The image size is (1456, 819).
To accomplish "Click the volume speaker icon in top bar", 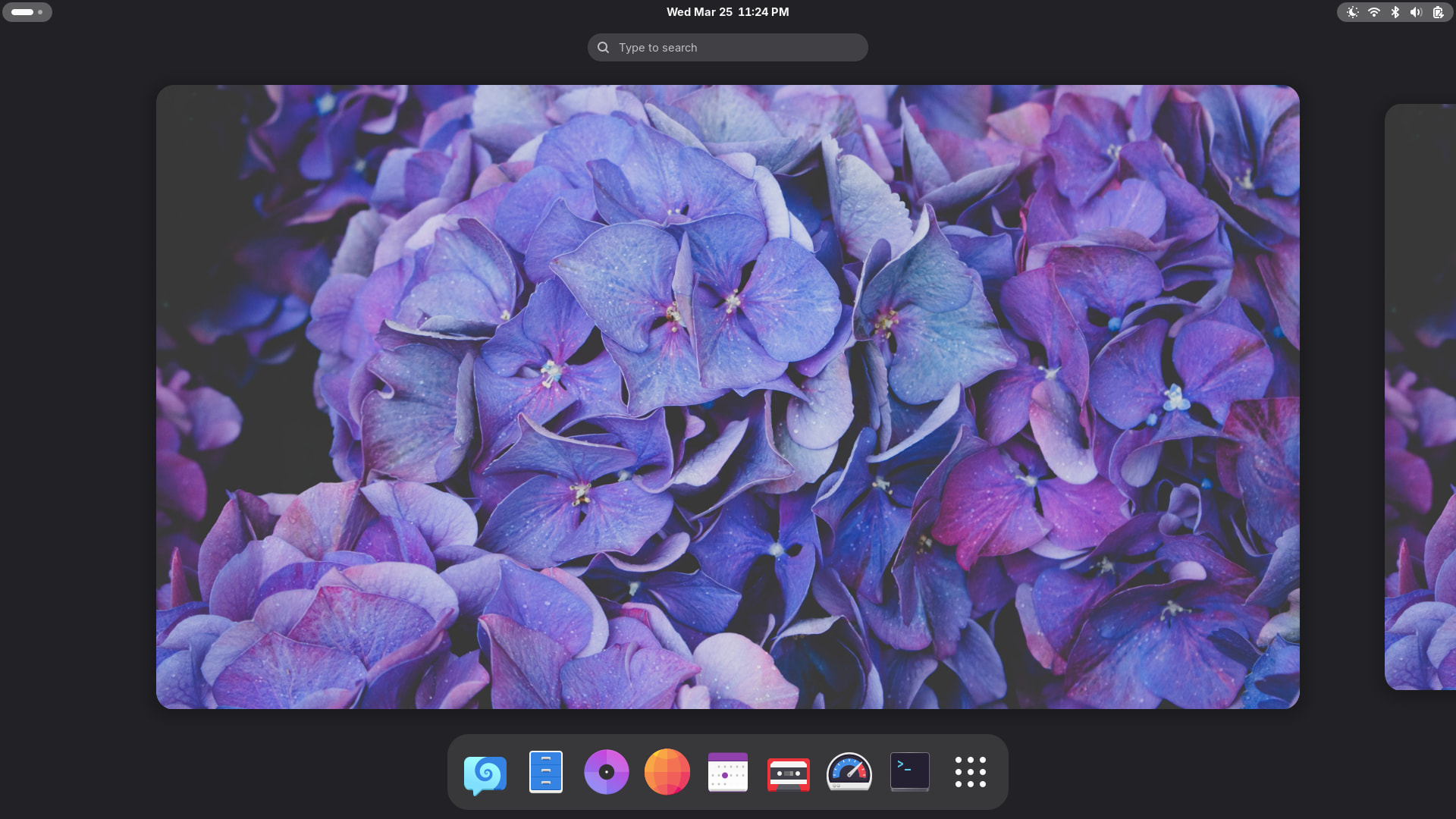I will click(x=1416, y=12).
